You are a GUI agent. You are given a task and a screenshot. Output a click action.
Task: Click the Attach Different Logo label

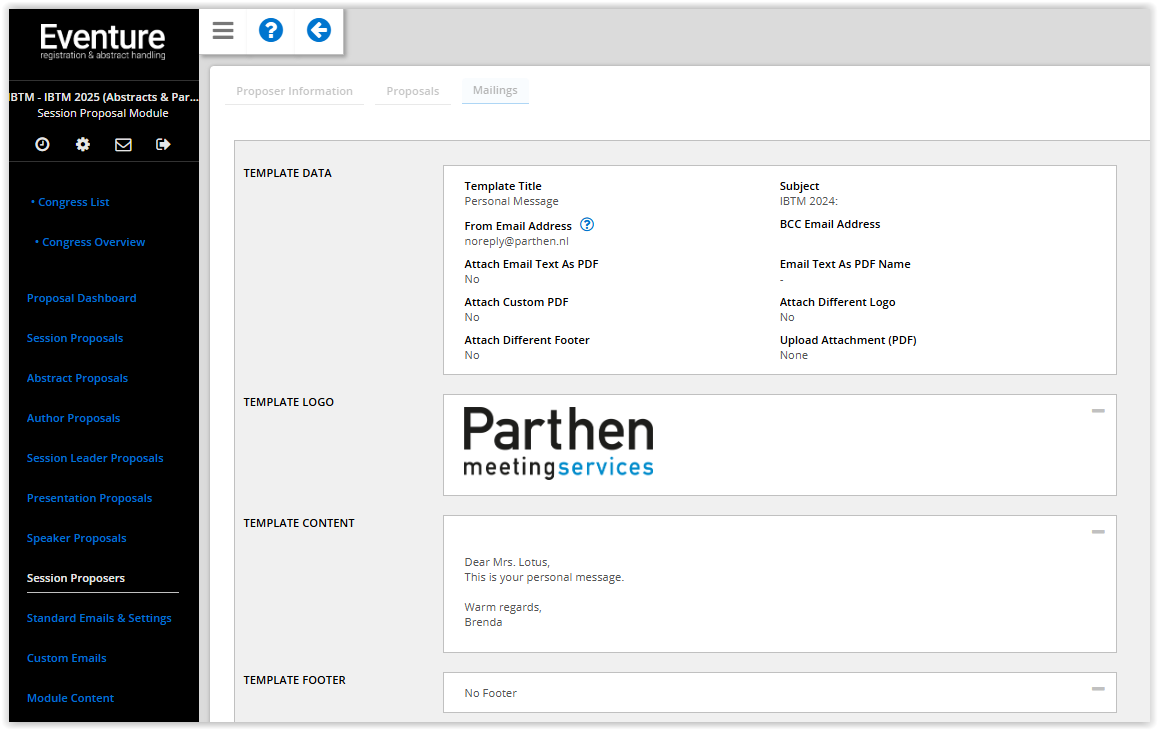pos(837,302)
